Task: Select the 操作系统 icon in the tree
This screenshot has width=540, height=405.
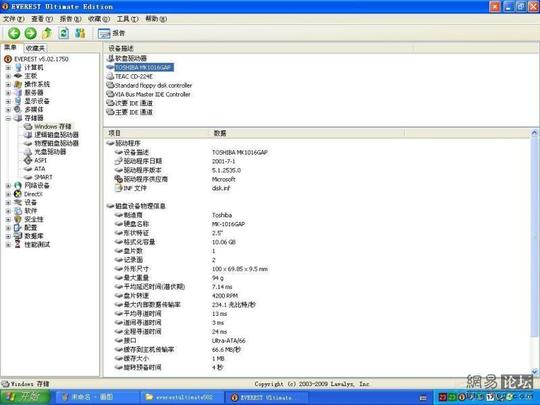Action: pos(18,84)
